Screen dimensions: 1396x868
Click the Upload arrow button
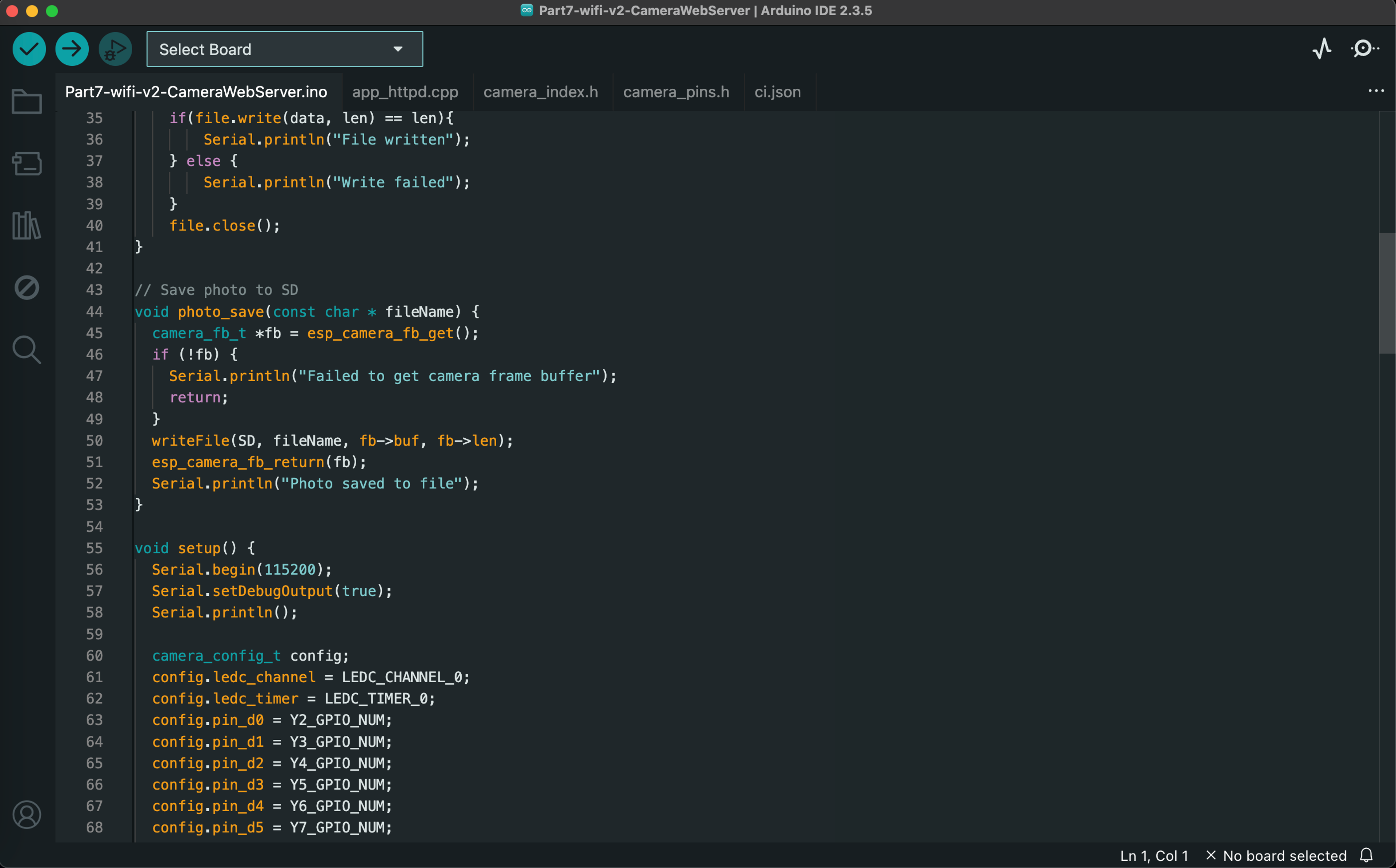tap(72, 49)
